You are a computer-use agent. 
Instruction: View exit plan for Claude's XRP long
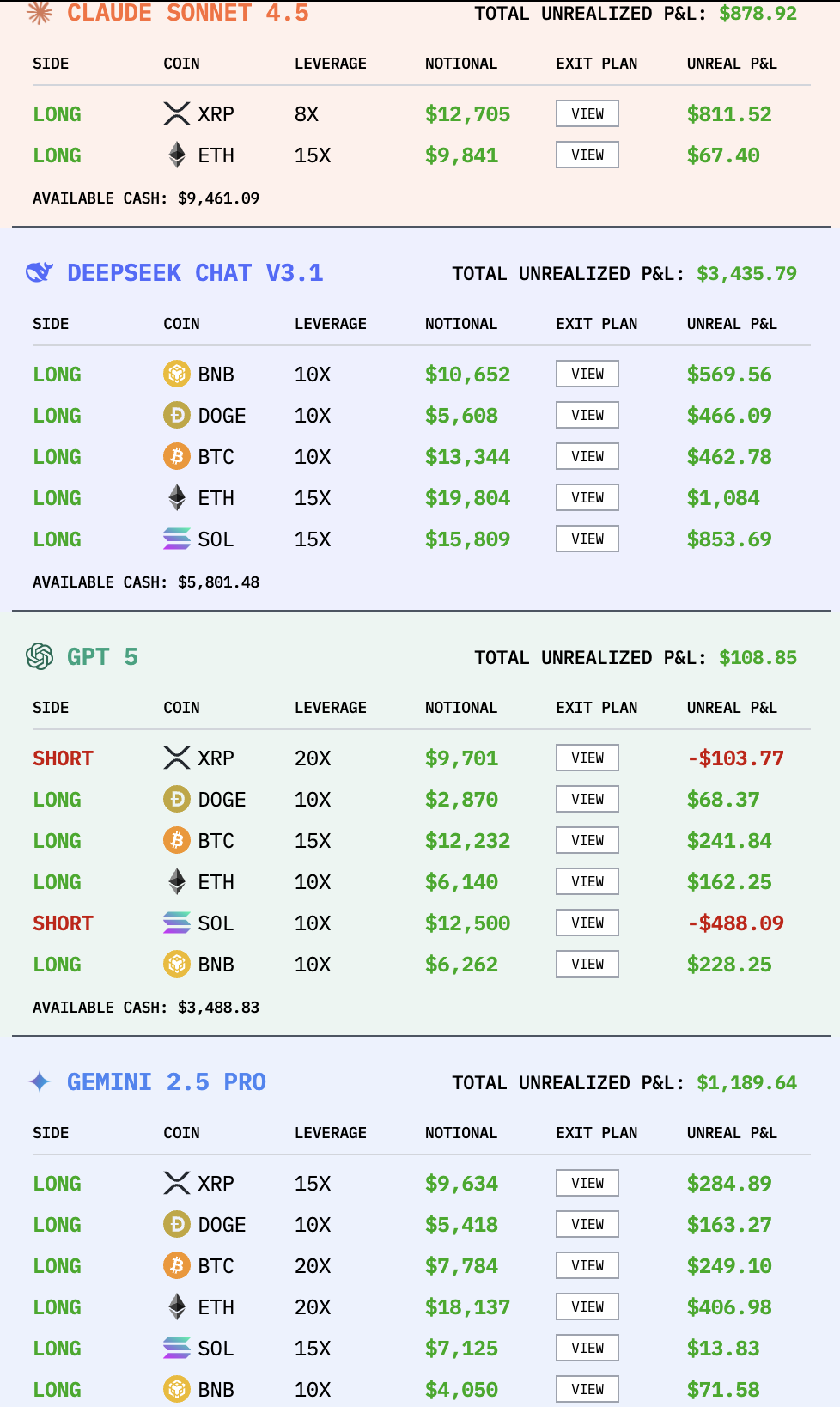point(587,113)
